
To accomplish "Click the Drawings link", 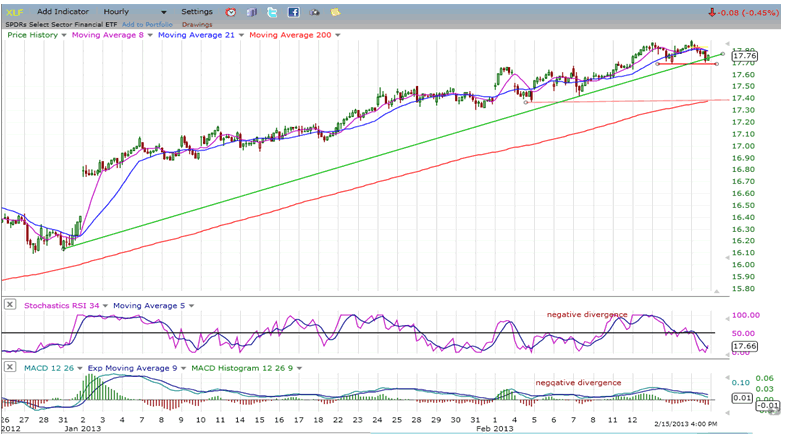I will click(x=197, y=23).
